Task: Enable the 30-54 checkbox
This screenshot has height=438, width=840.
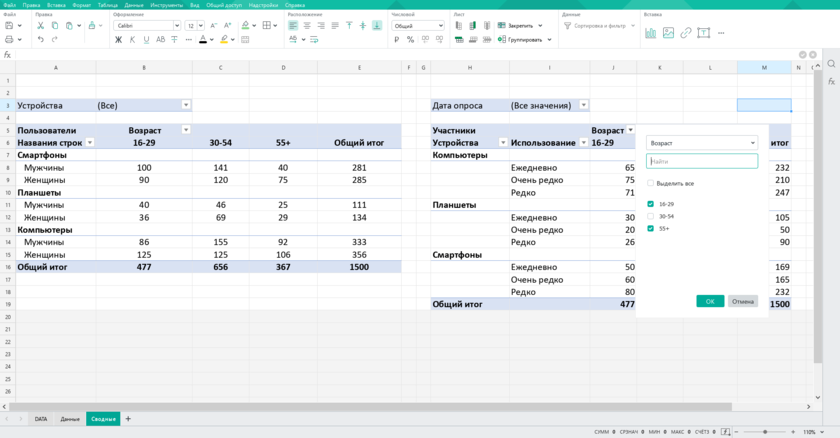Action: pyautogui.click(x=650, y=216)
